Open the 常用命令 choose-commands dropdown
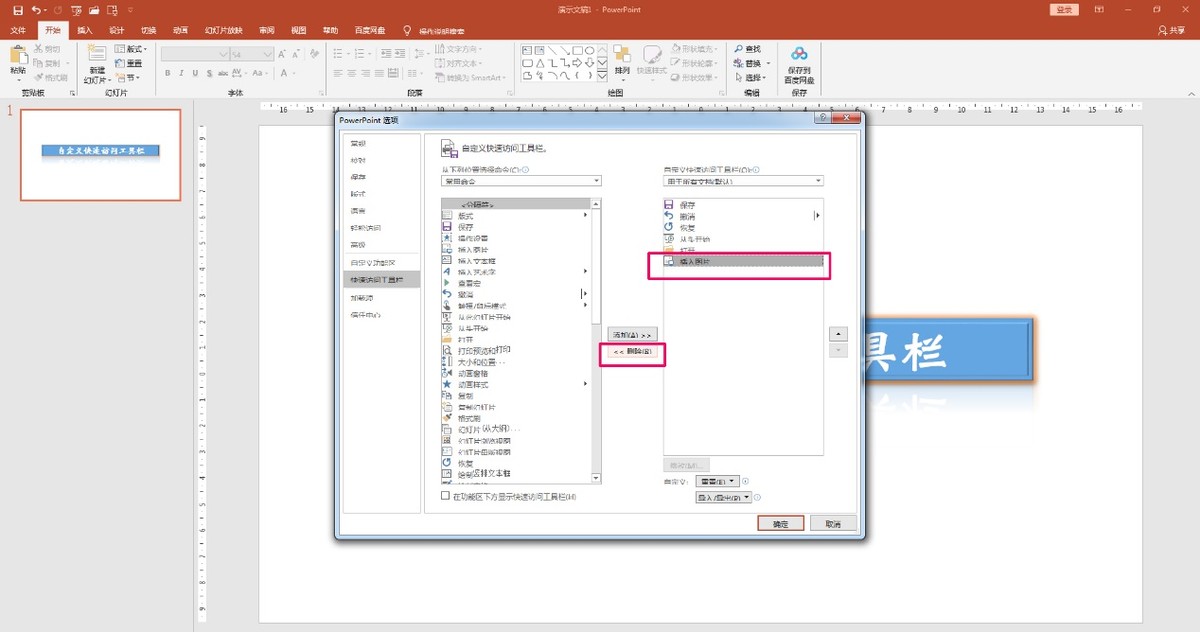 click(521, 181)
